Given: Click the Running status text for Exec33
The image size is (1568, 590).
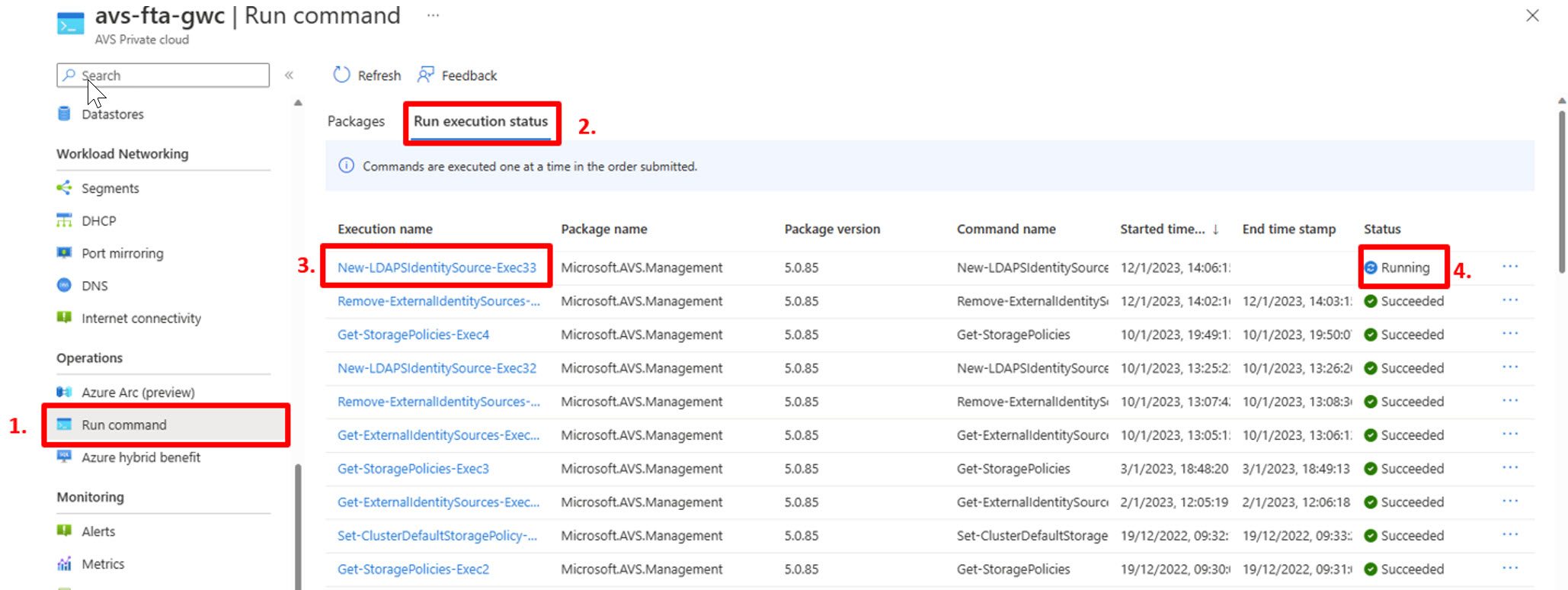Looking at the screenshot, I should point(1406,268).
